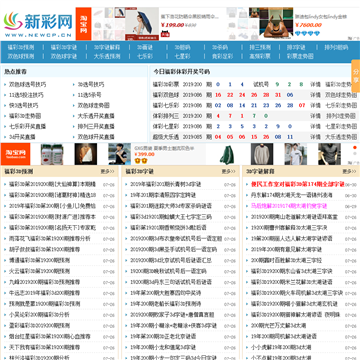Open 七乐彩 navigation item
360x360 pixels.
[145, 56]
